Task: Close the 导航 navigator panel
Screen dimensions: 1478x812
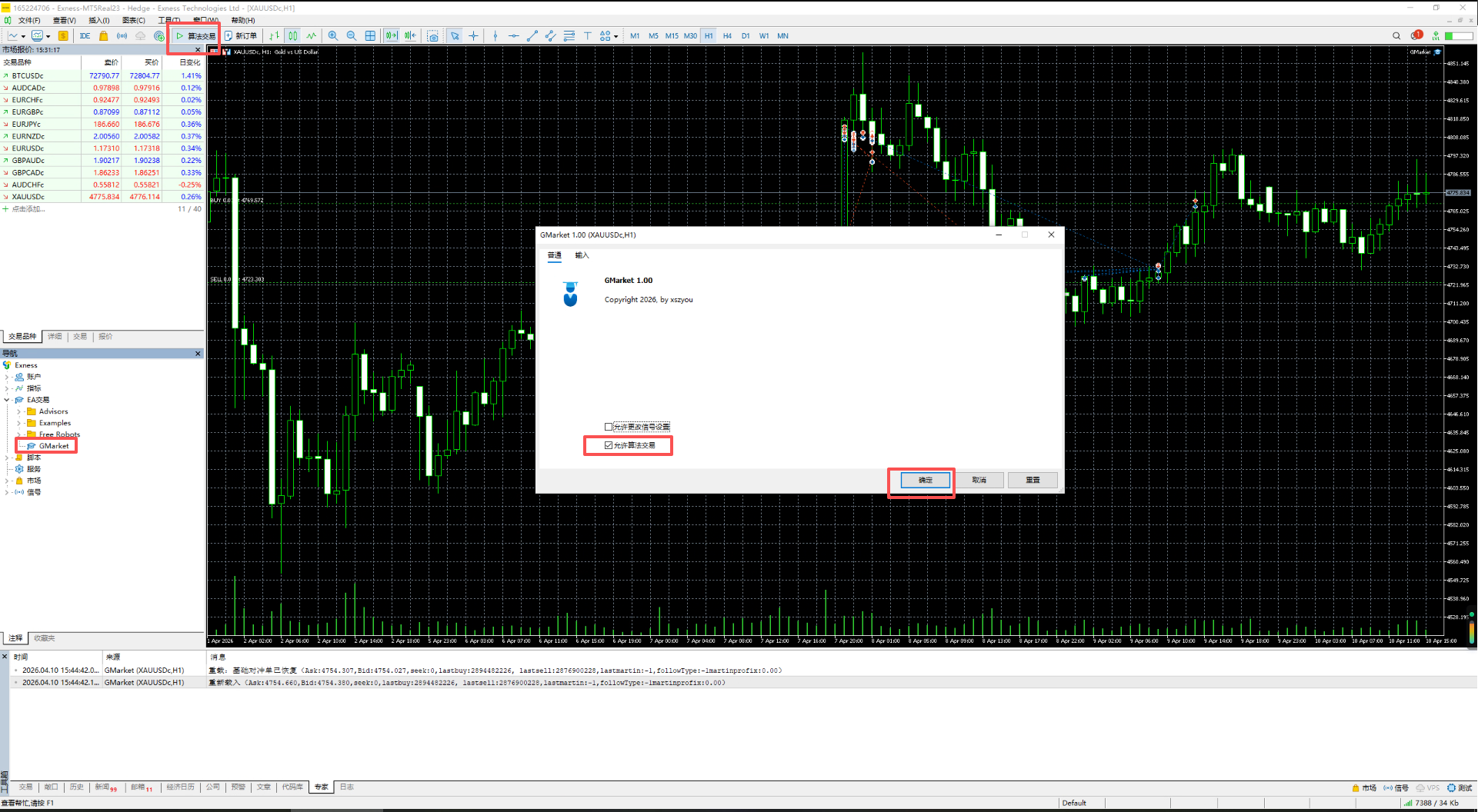Action: pos(198,354)
